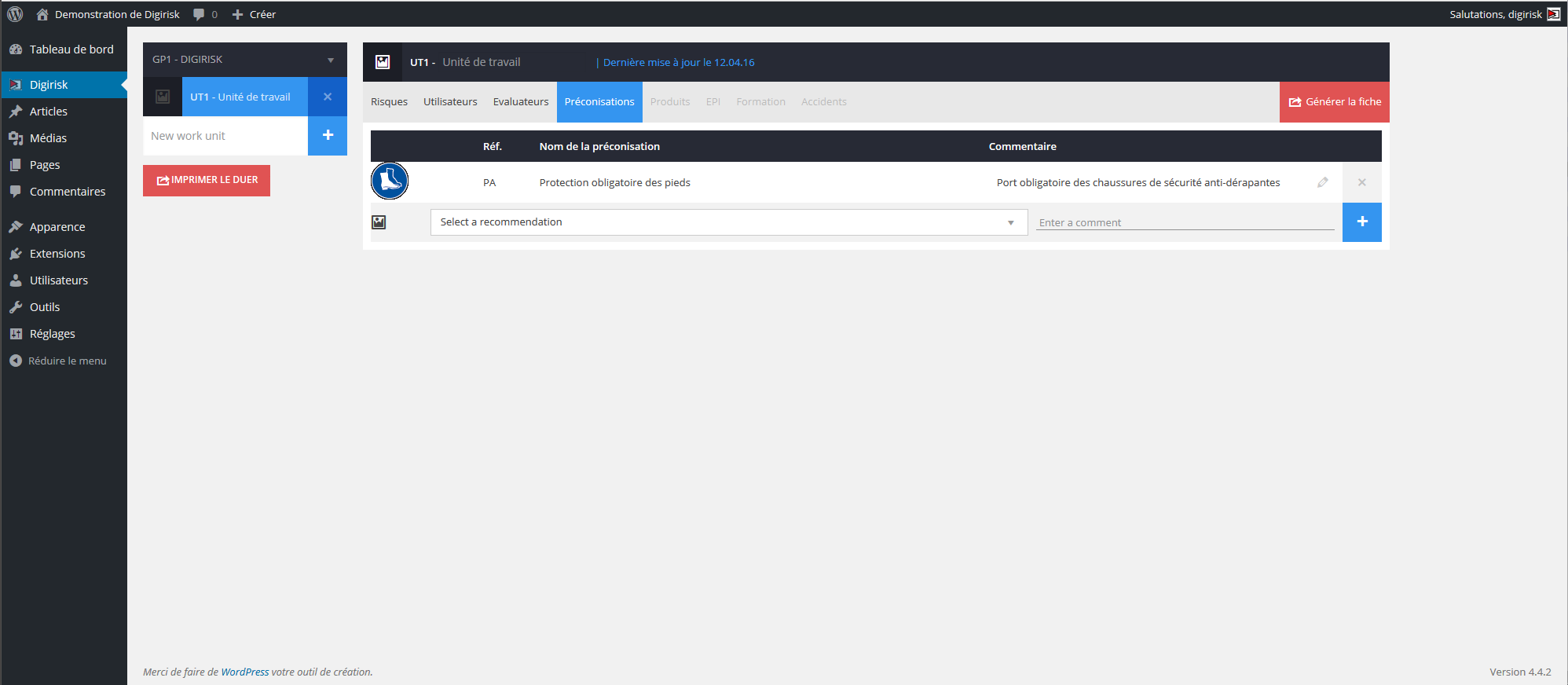Click the foot protection boot pictogram
The height and width of the screenshot is (685, 1568).
pos(390,181)
